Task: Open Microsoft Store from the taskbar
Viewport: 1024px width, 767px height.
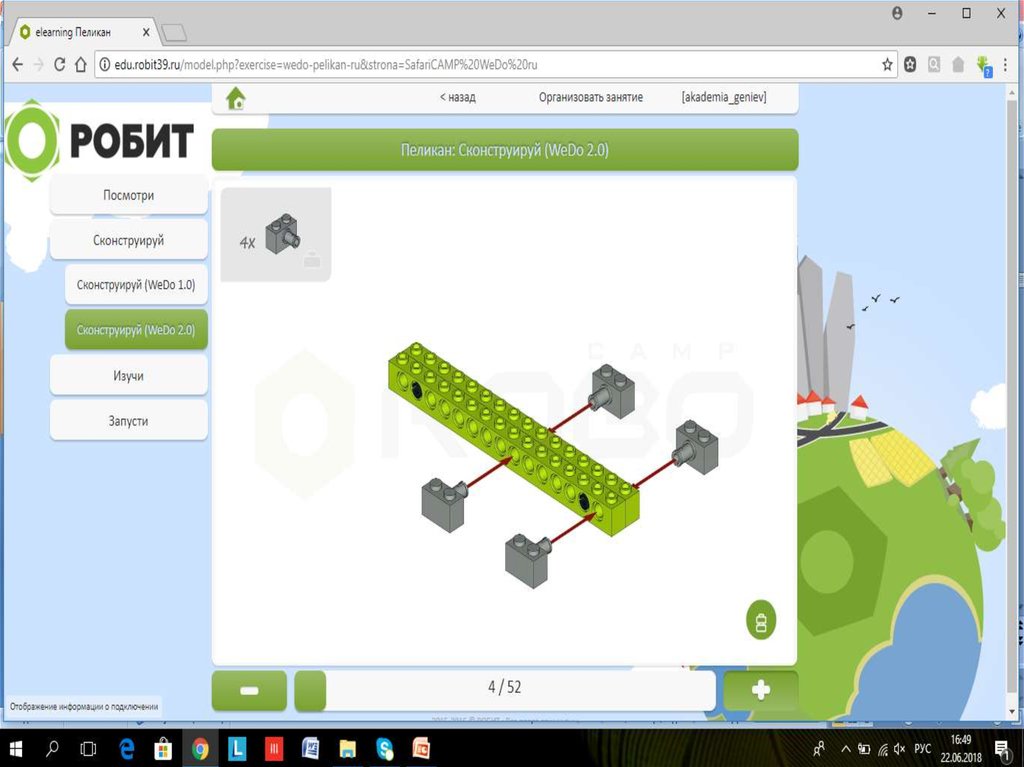Action: coord(163,749)
